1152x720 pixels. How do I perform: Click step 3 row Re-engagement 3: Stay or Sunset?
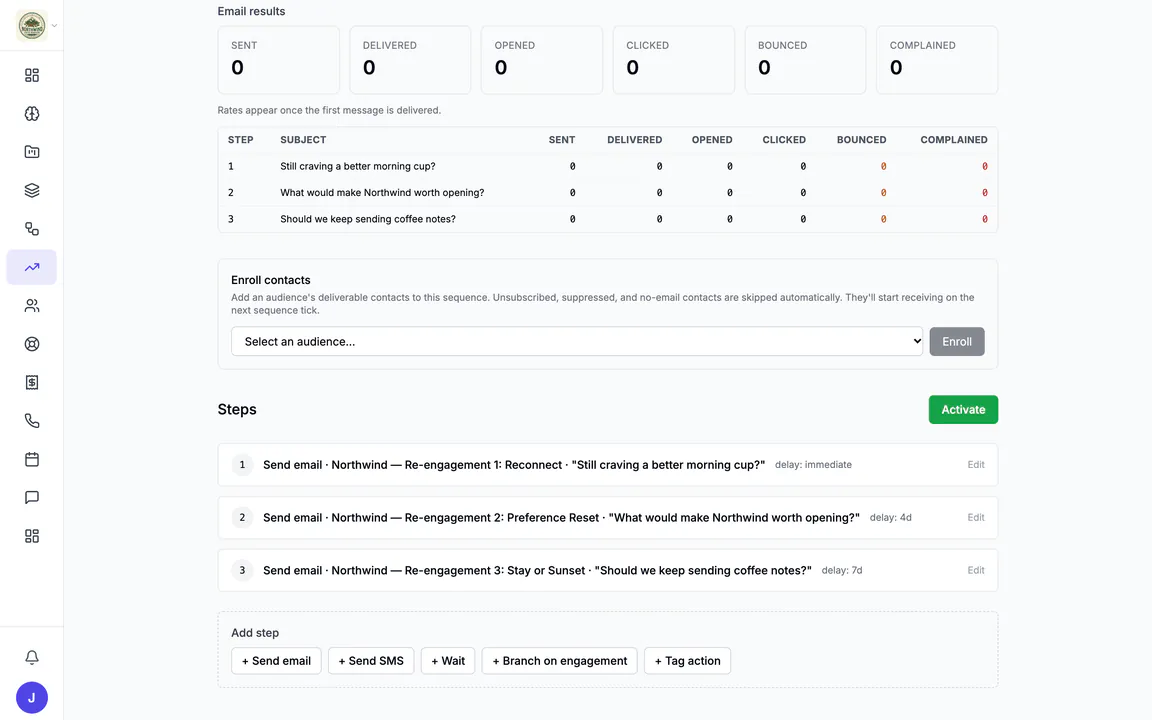click(608, 570)
